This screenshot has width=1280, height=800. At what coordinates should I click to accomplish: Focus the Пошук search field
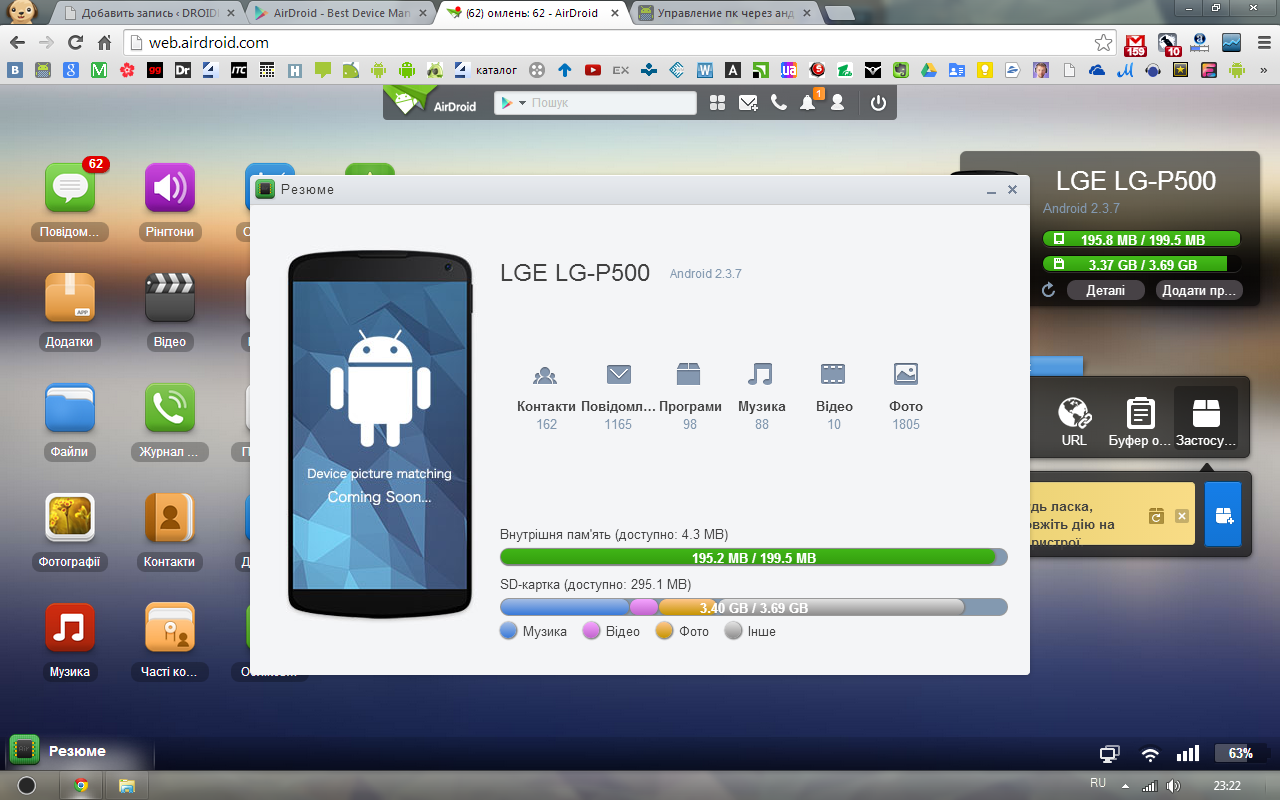pos(612,103)
